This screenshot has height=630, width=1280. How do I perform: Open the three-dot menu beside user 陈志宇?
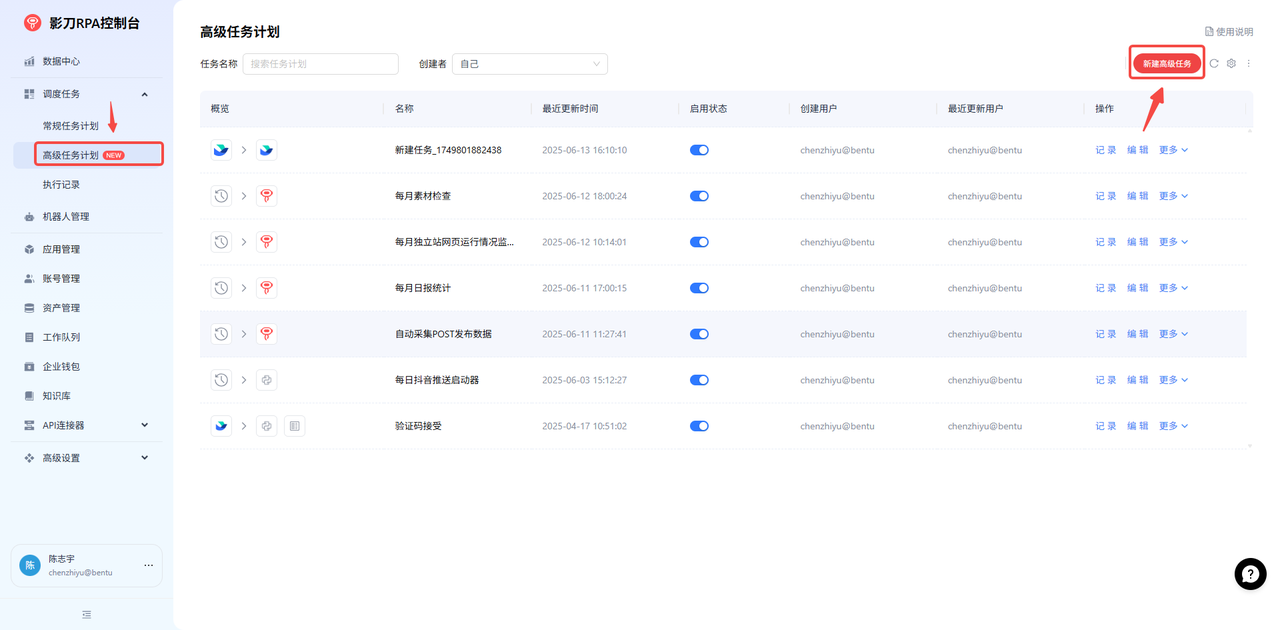148,566
